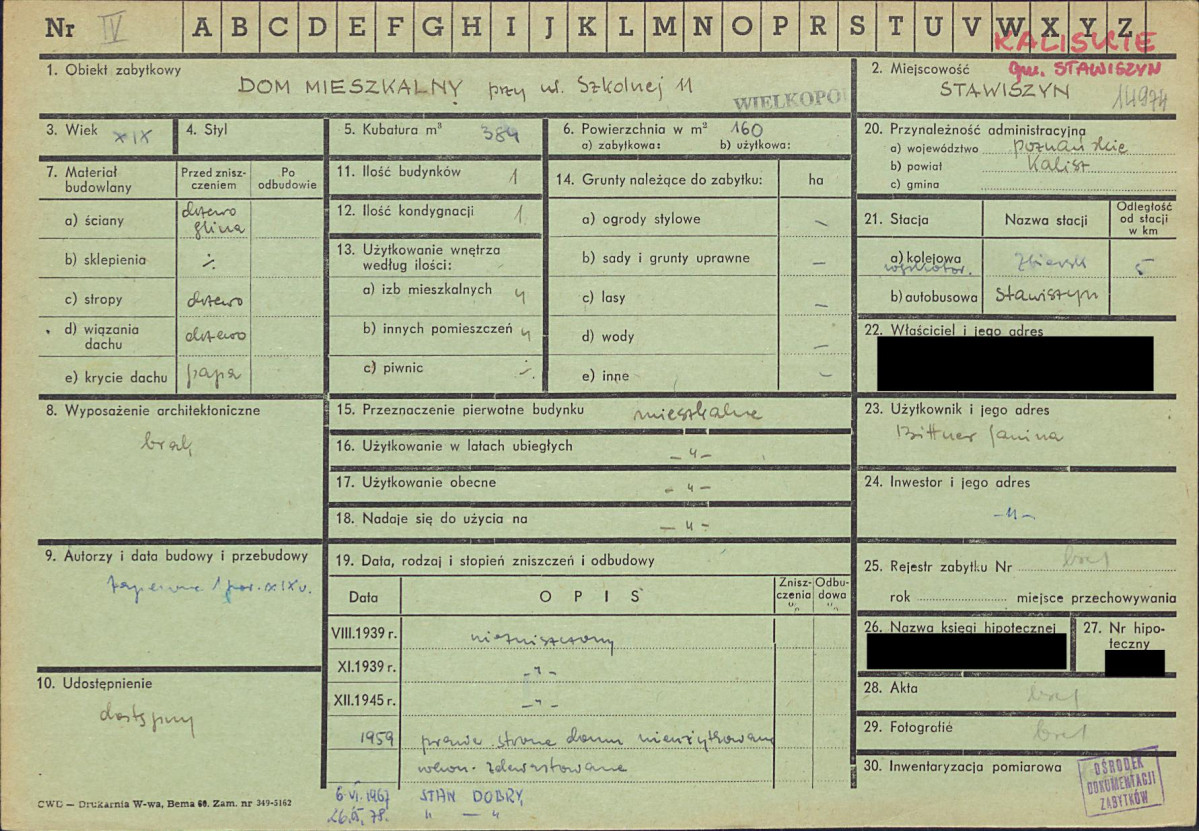
Task: Click the redacted mortgage book name block
Action: click(x=966, y=652)
